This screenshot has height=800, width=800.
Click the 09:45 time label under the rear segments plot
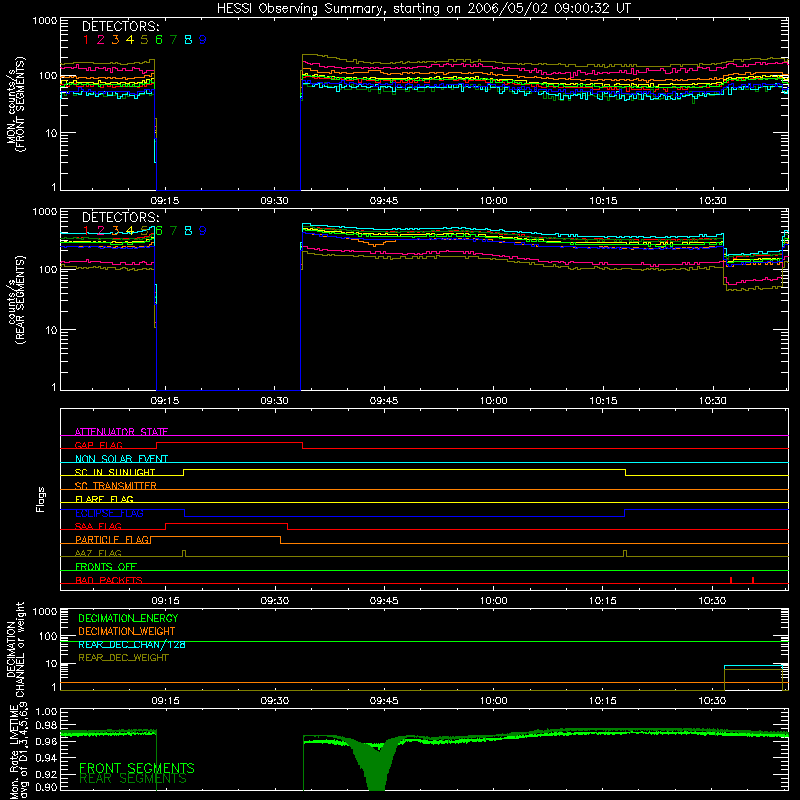tap(384, 401)
